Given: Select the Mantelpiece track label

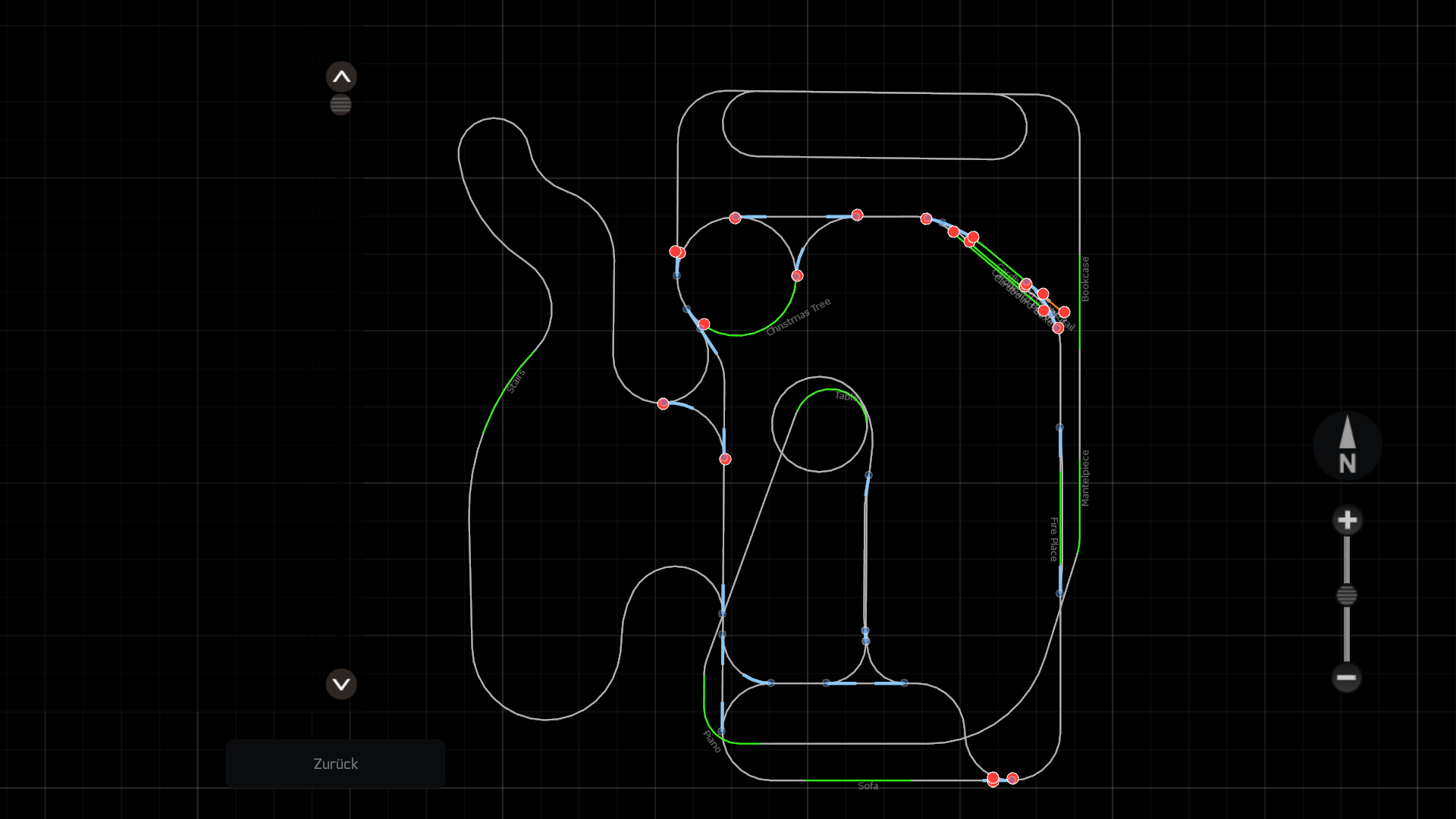Looking at the screenshot, I should click(x=1085, y=478).
